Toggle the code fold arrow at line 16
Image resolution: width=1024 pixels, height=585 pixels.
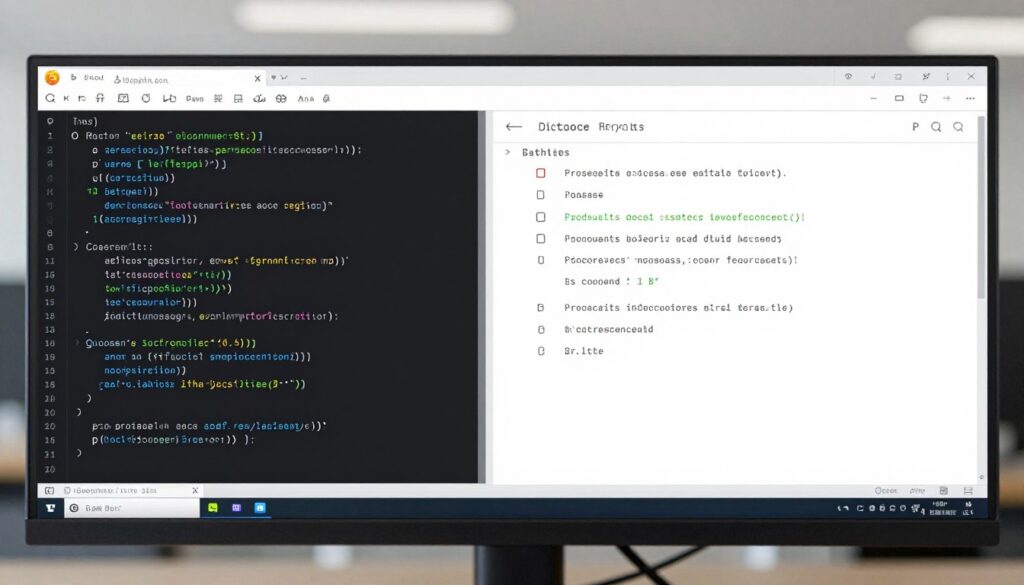tap(77, 341)
